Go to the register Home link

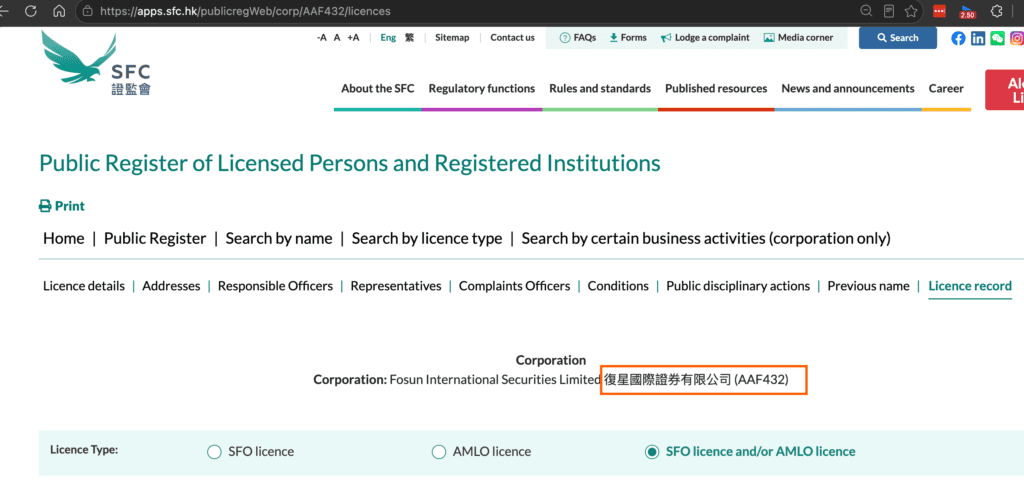[x=63, y=239]
